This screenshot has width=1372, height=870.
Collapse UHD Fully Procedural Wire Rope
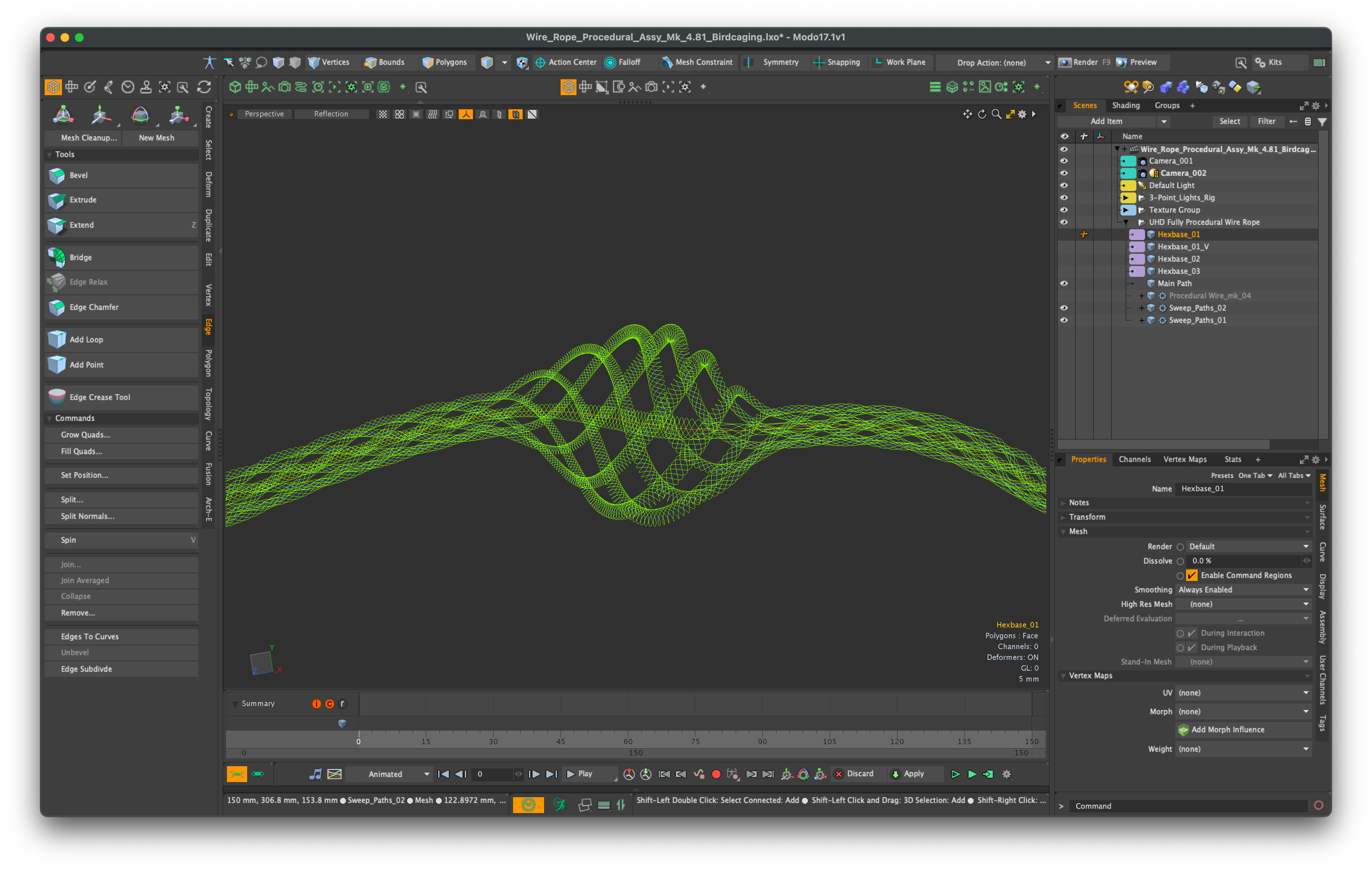point(1126,222)
